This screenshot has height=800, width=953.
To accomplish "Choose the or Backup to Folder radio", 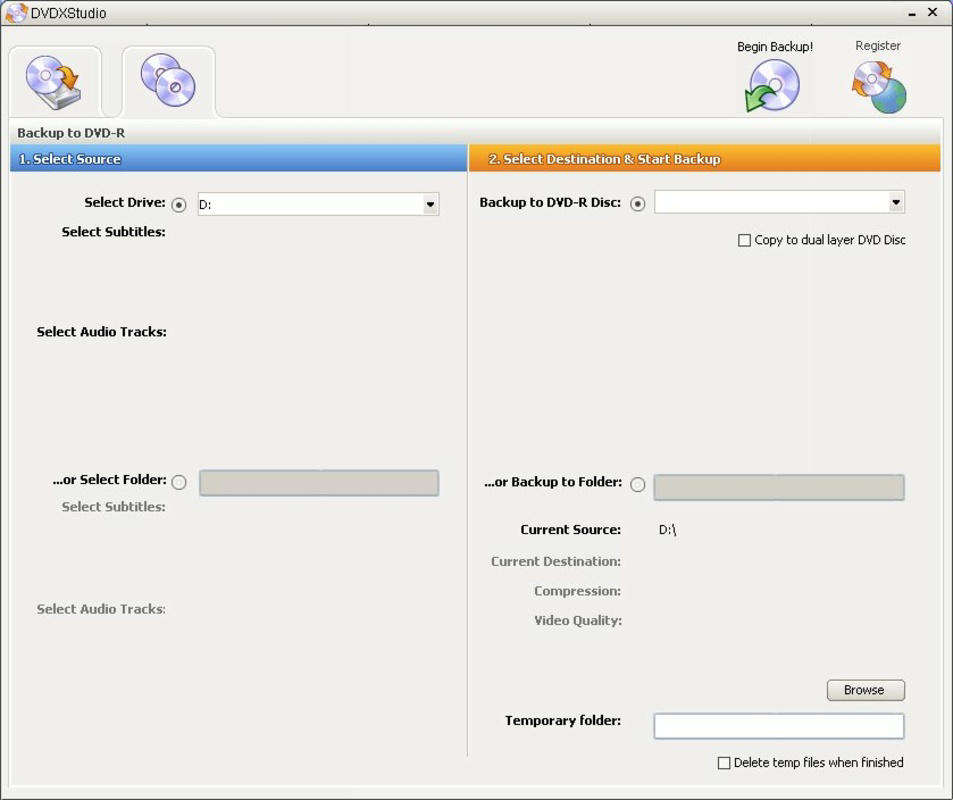I will [x=638, y=484].
